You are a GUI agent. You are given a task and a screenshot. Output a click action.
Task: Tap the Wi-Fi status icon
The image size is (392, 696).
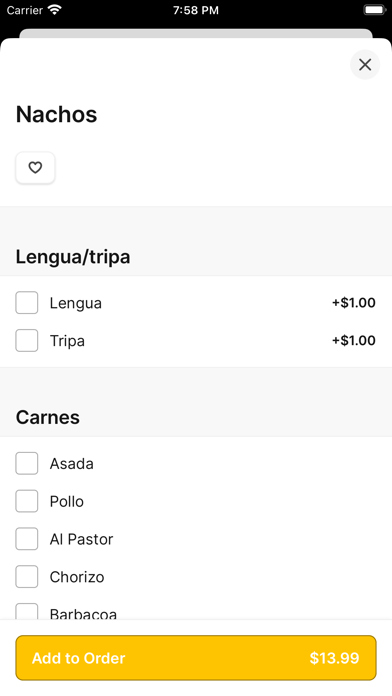[55, 10]
